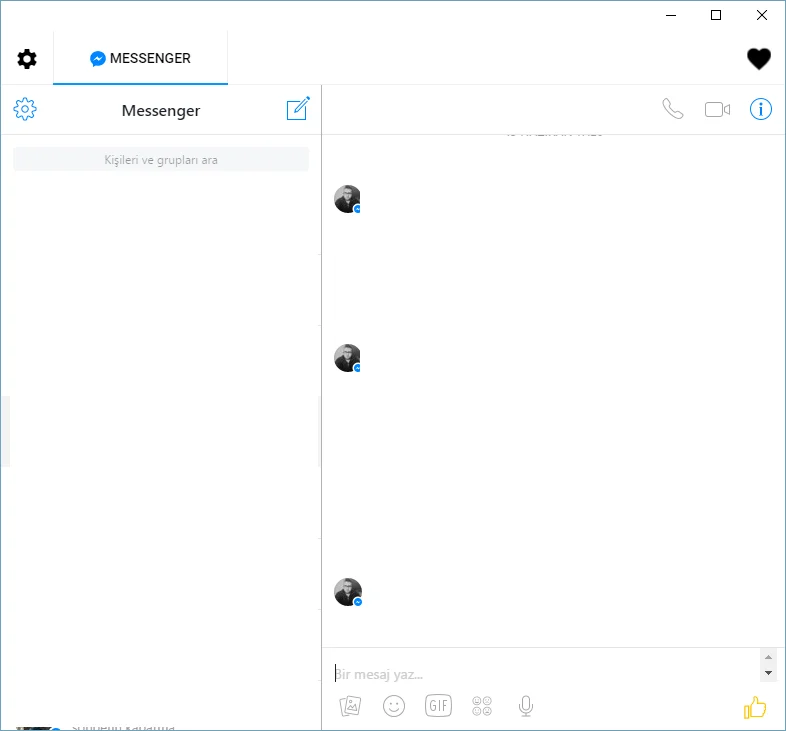Focus the 'Kişileri ve grupları ara' search box
The height and width of the screenshot is (731, 786).
161,160
